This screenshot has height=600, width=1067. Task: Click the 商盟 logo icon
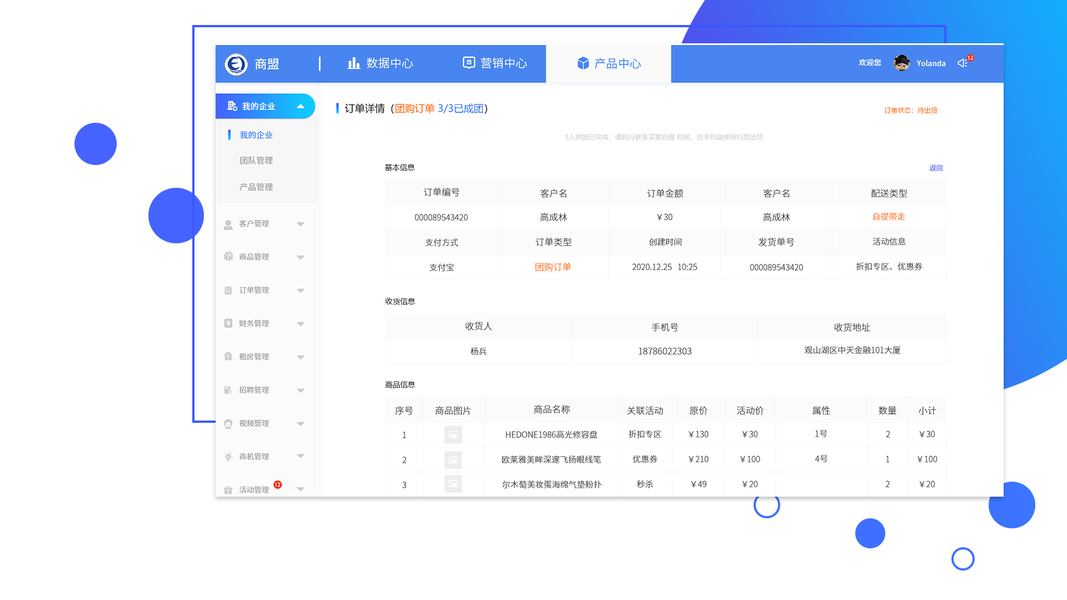coord(236,64)
